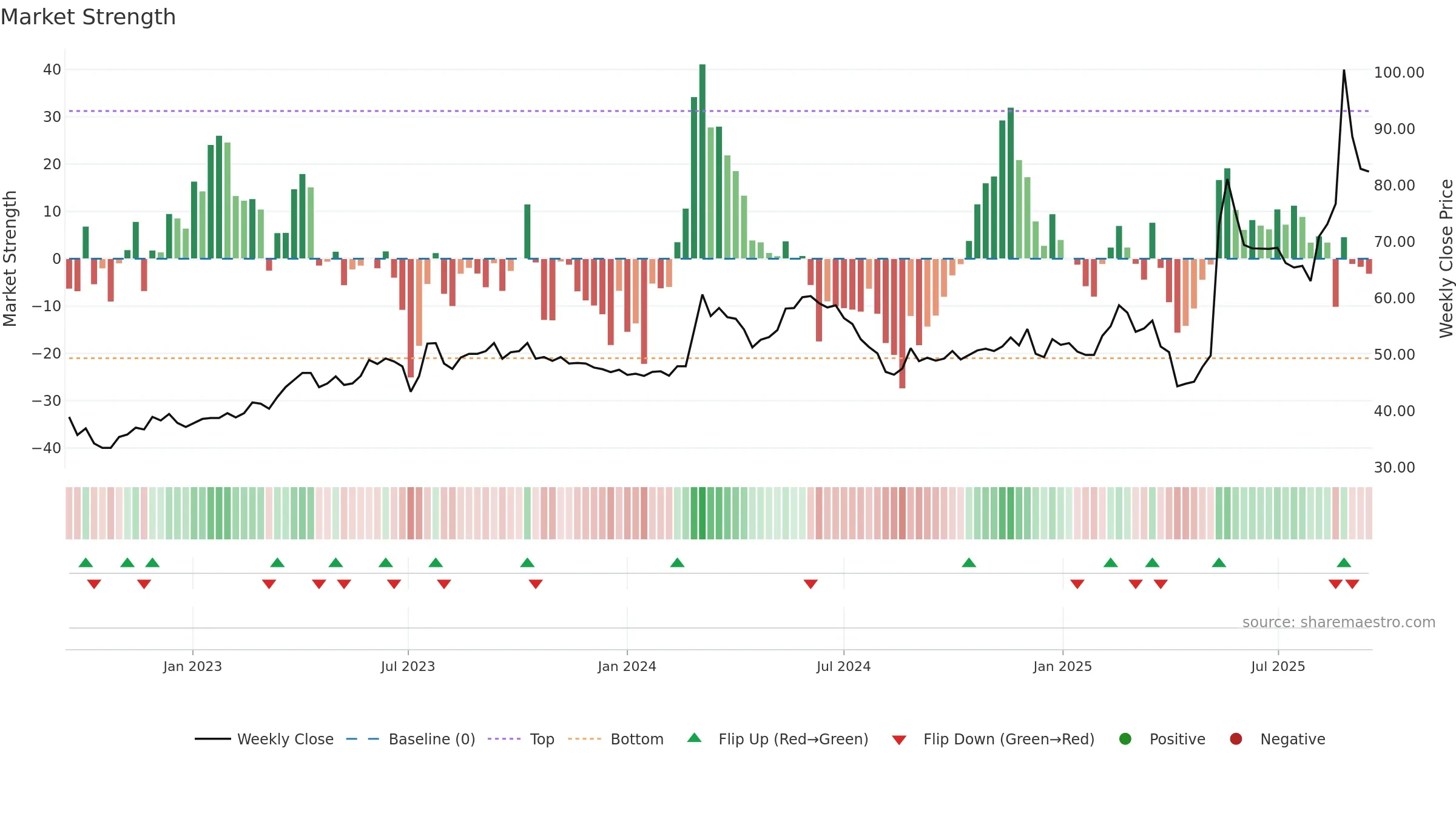Click the source: sharemaestro.com text
Screen dimensions: 1456x819
1339,622
